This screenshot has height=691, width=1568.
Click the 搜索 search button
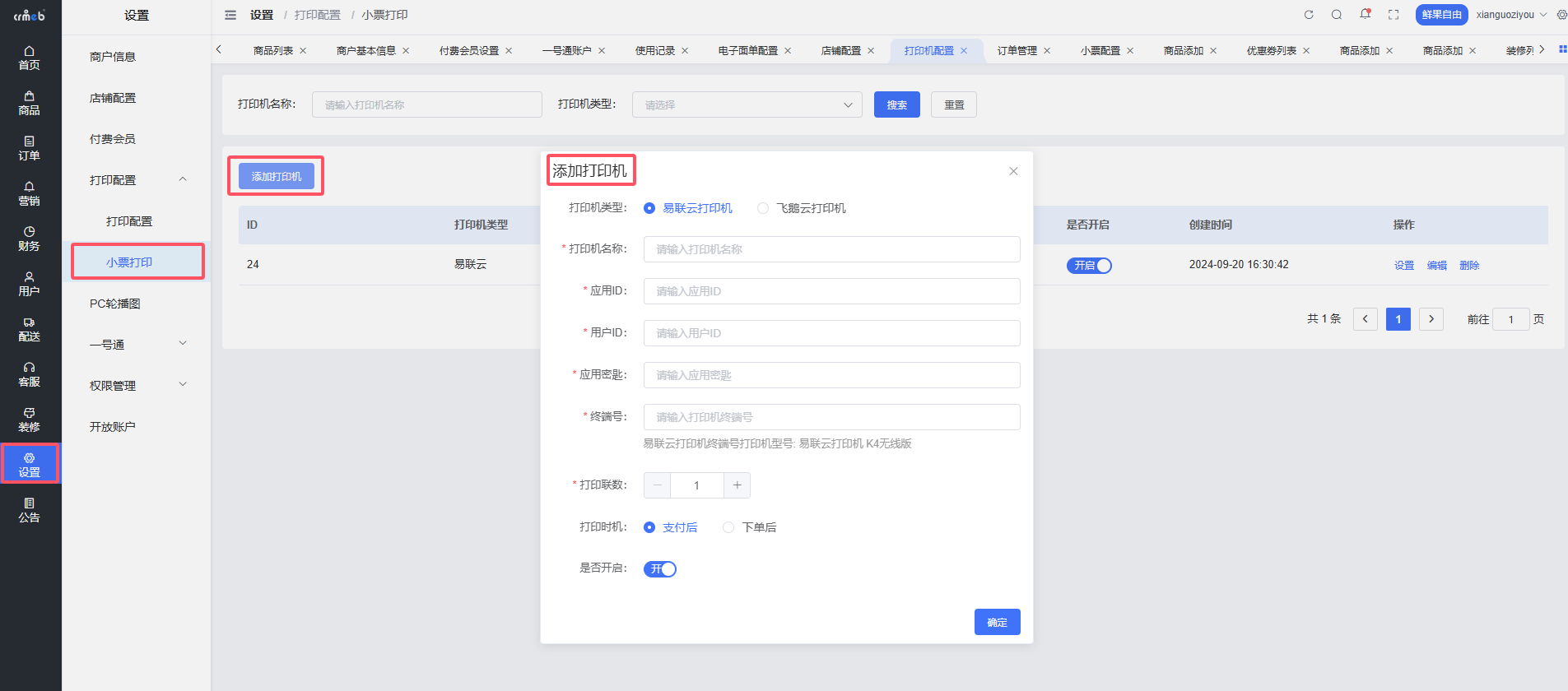click(x=896, y=104)
